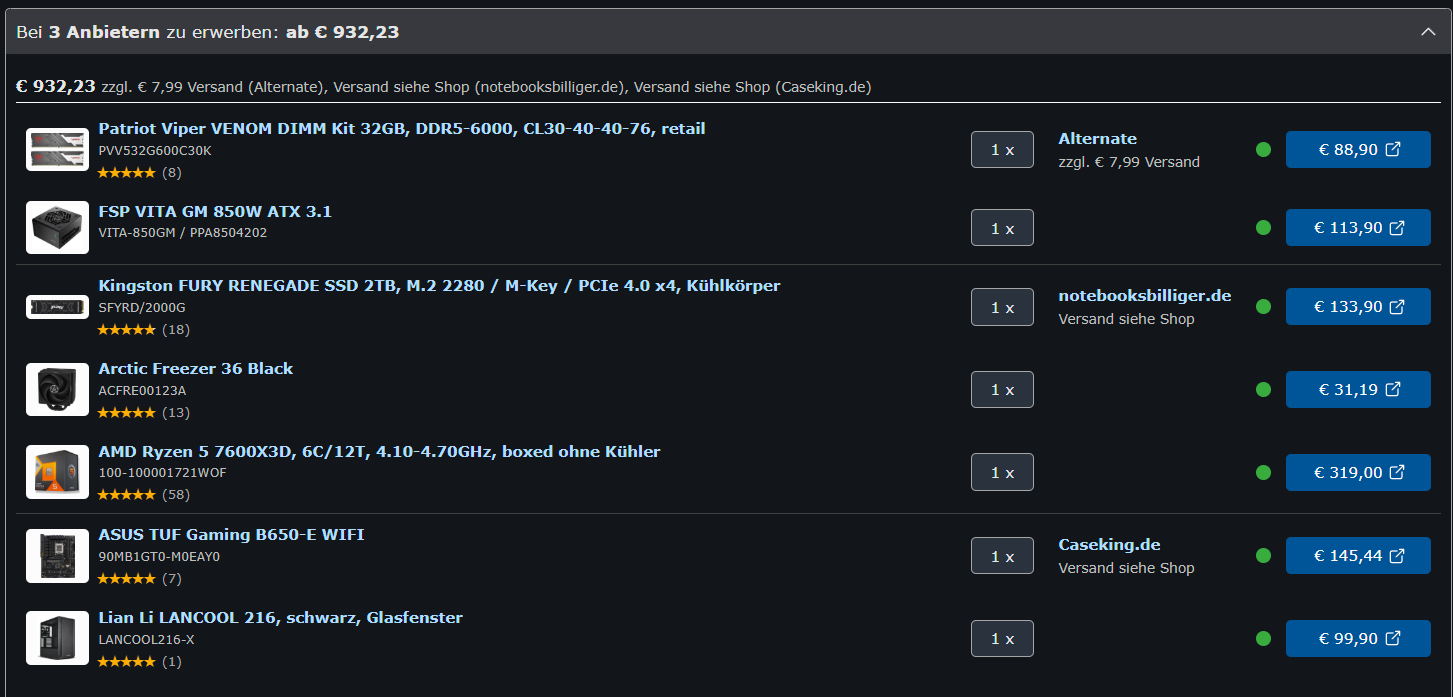Click star rating with (13) reviews
Viewport: 1453px width, 697px height.
tap(143, 412)
